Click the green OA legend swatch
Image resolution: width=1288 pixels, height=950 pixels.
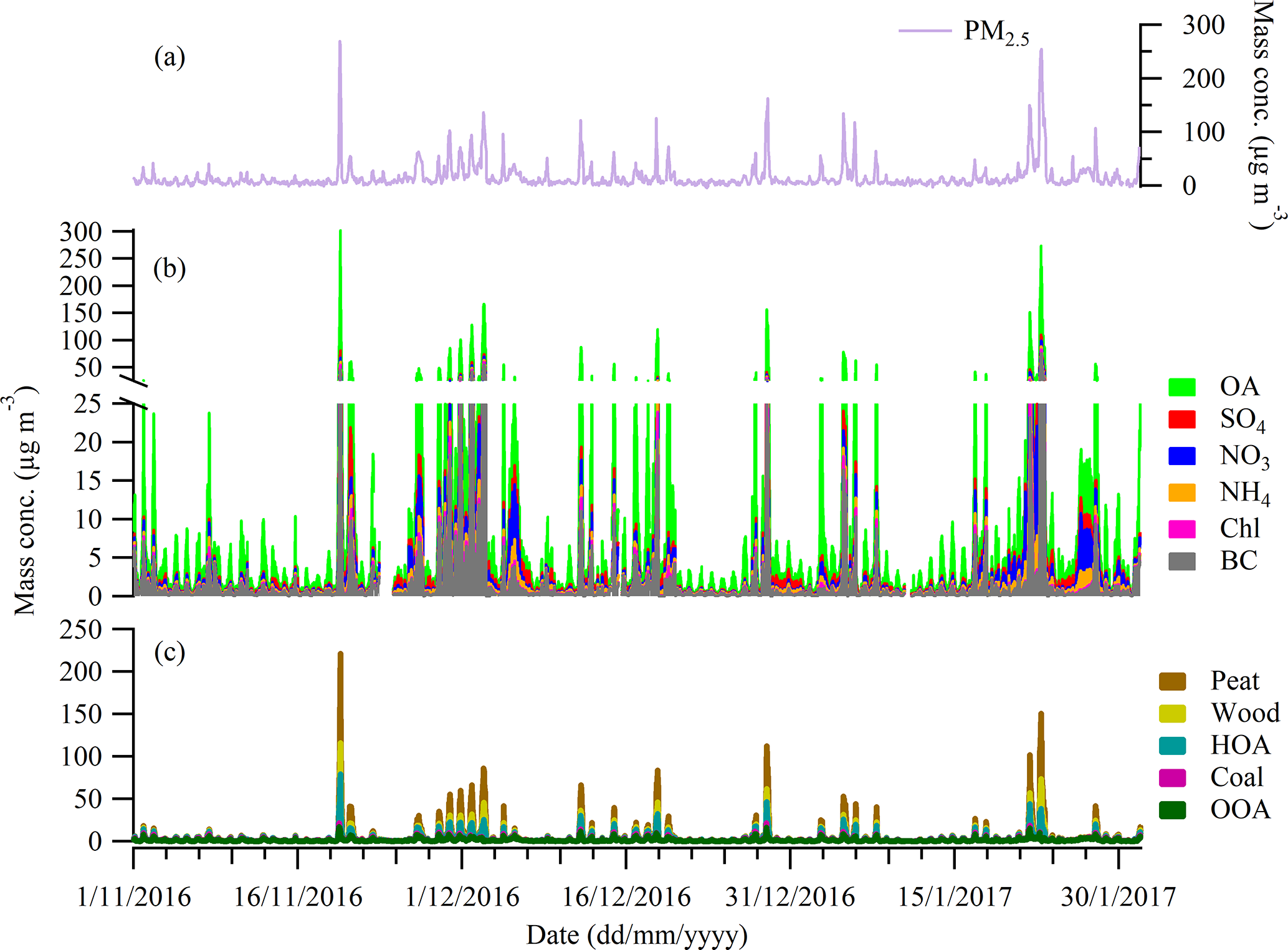pyautogui.click(x=1181, y=387)
